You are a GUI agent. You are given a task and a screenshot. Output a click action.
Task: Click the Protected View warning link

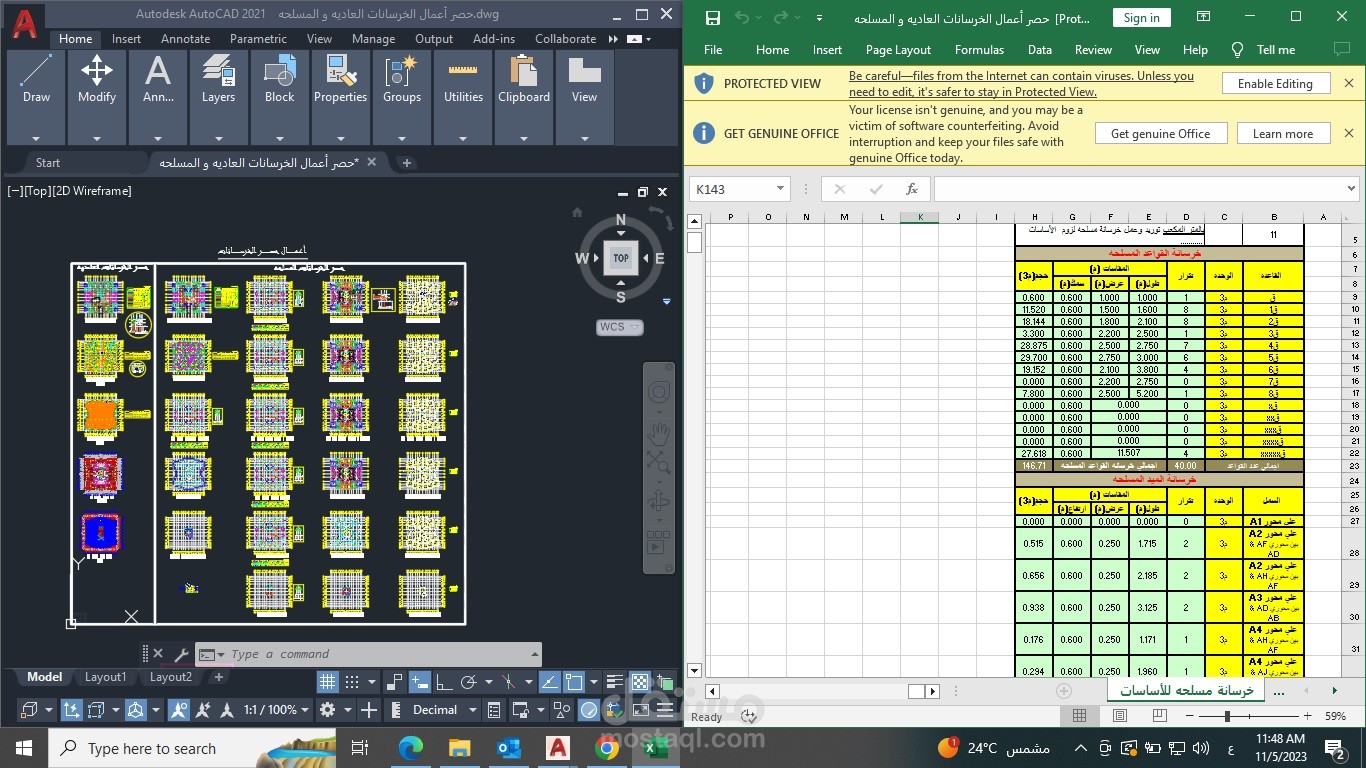tap(1021, 84)
